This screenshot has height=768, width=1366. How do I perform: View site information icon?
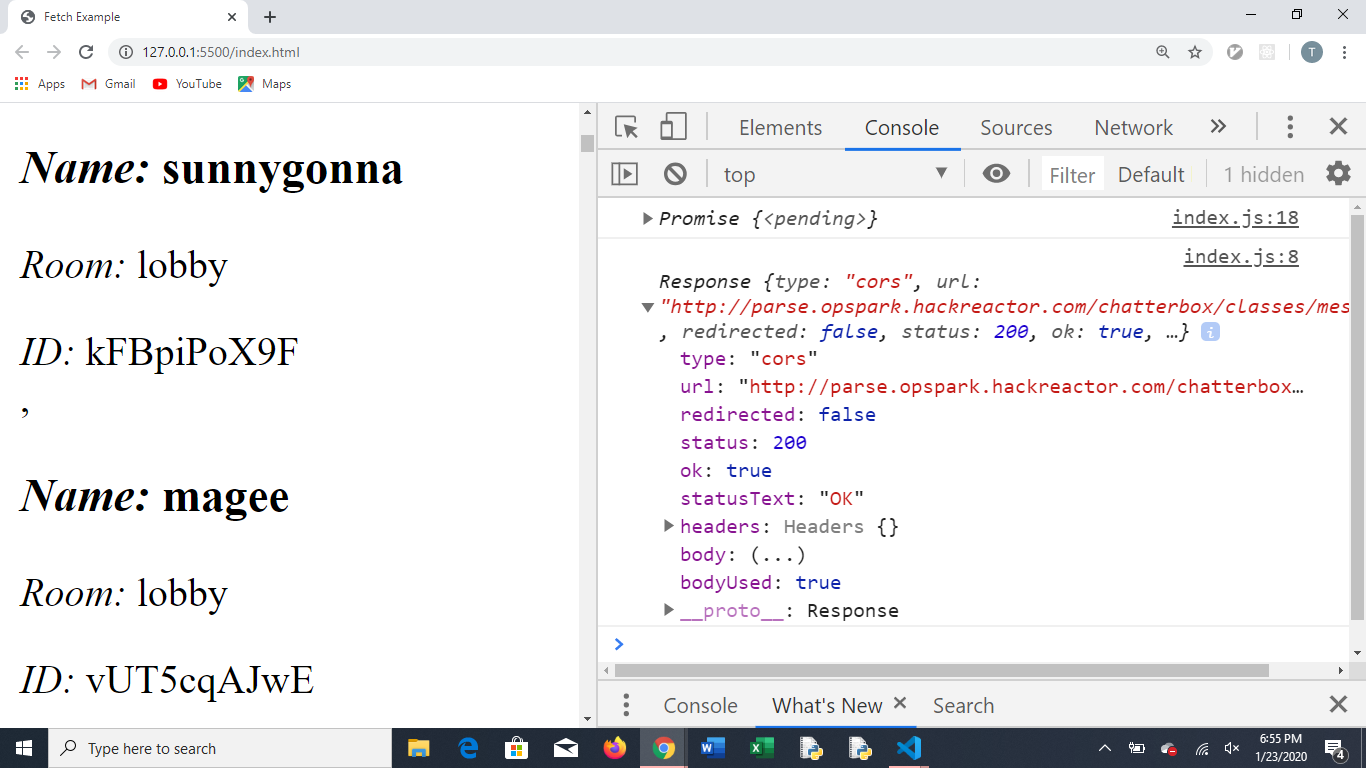pos(125,52)
